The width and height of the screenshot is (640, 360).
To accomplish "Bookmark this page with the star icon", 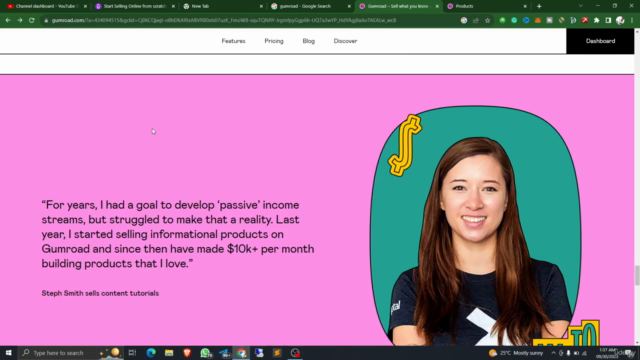I will pyautogui.click(x=487, y=20).
